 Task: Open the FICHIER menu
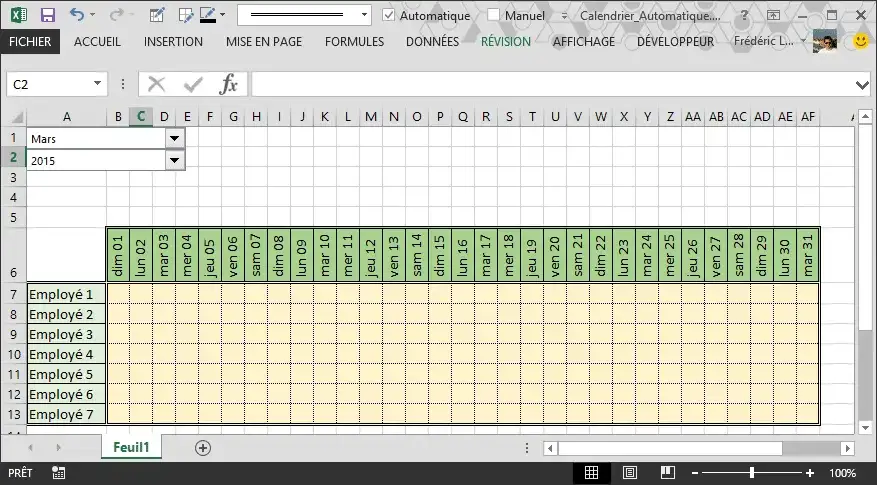30,42
